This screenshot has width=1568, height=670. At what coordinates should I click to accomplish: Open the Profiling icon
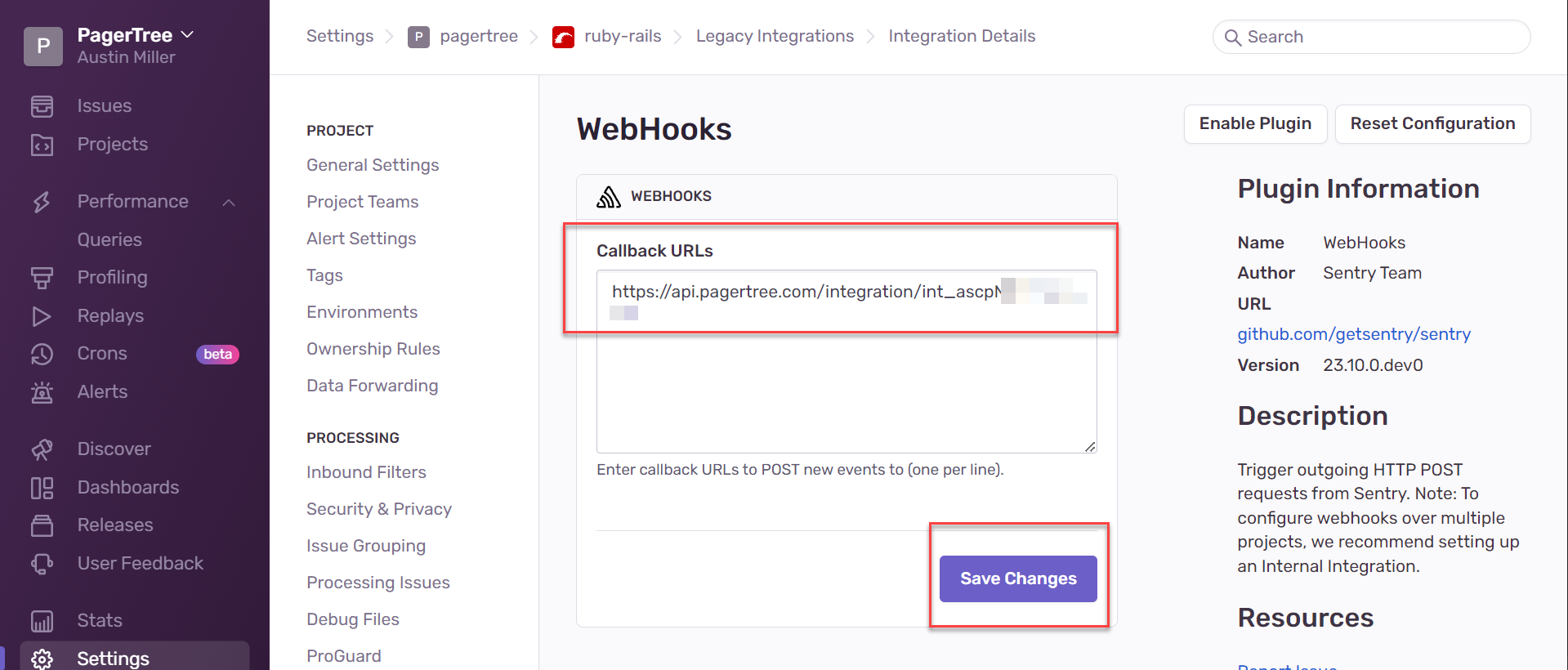coord(42,278)
